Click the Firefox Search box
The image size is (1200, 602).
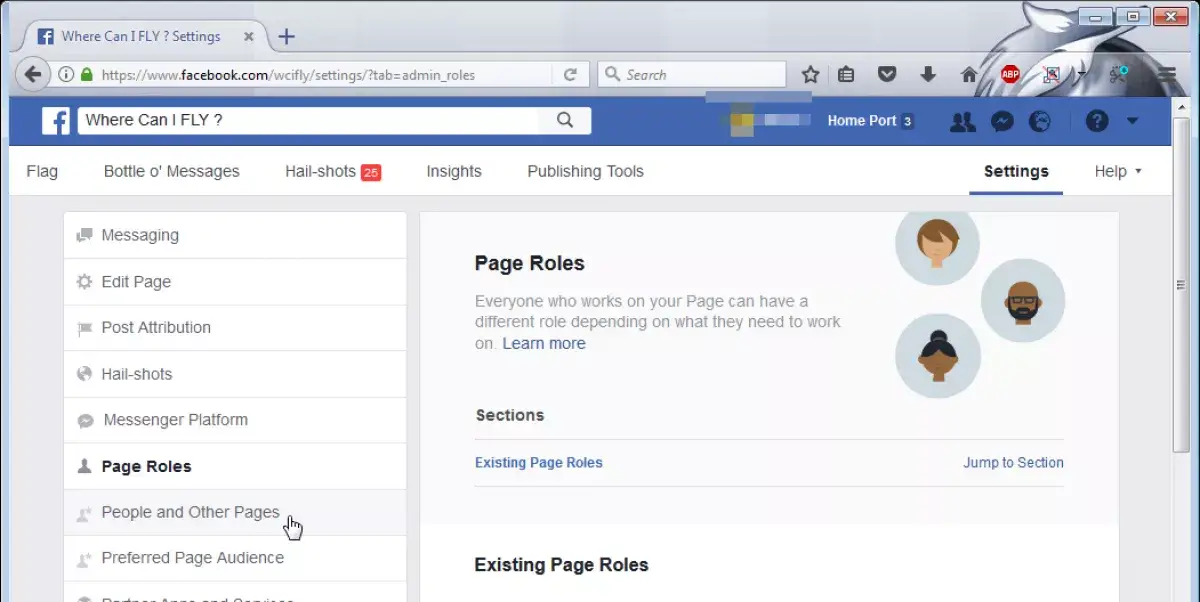pyautogui.click(x=692, y=75)
